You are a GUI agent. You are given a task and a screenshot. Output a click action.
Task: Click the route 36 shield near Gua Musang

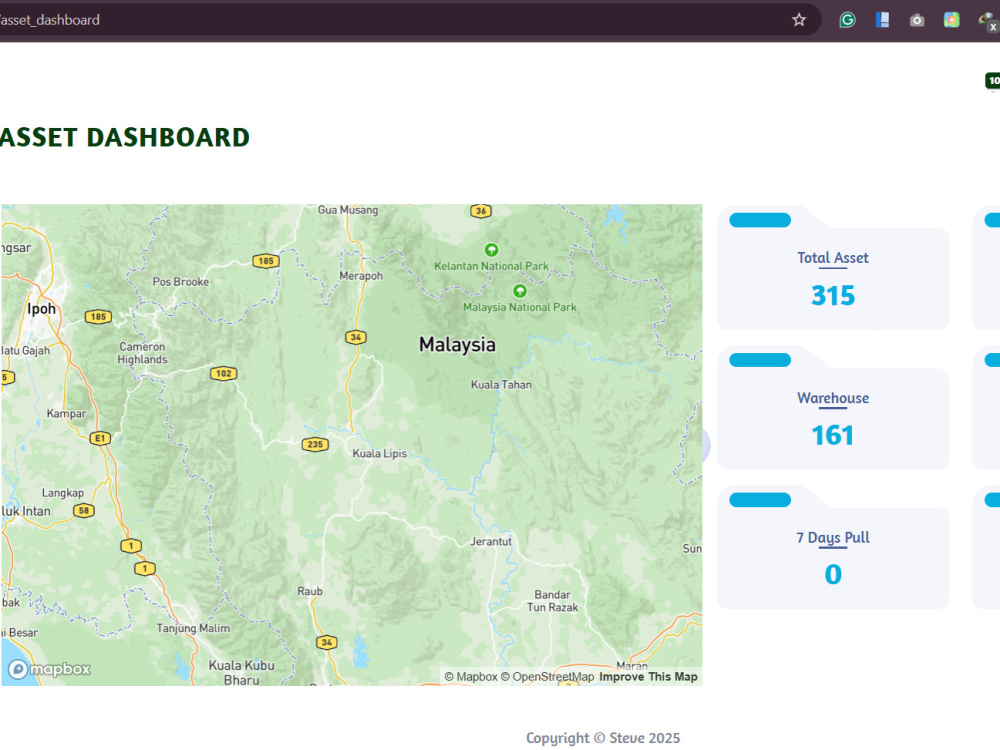coord(481,210)
